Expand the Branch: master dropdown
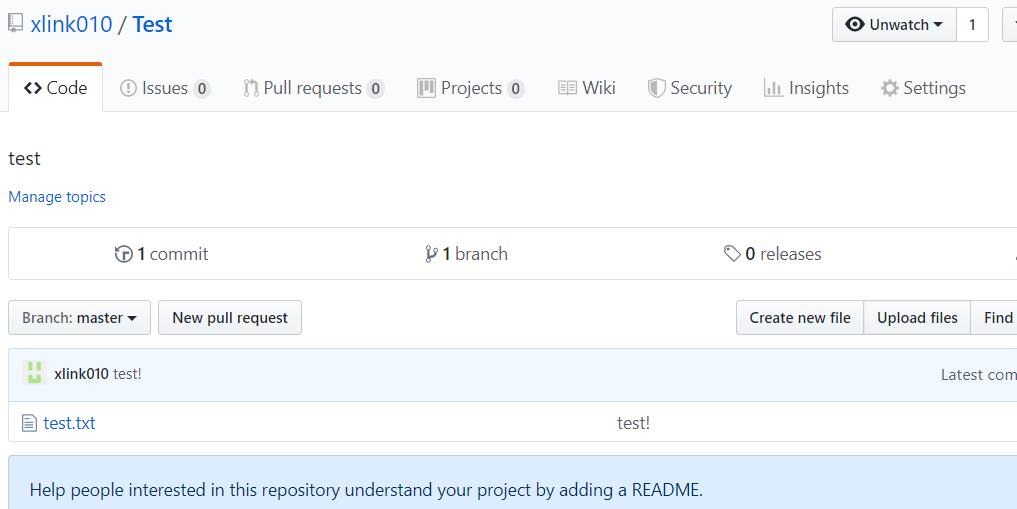 79,318
